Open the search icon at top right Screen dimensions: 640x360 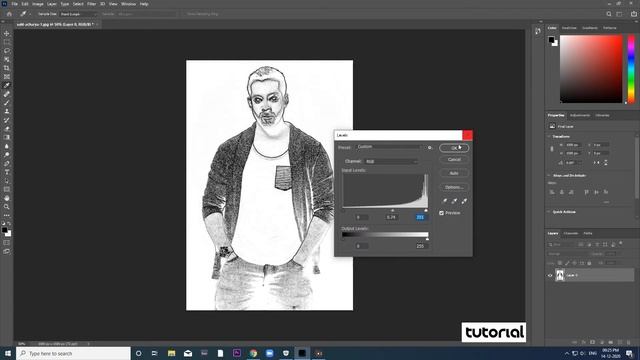point(609,14)
